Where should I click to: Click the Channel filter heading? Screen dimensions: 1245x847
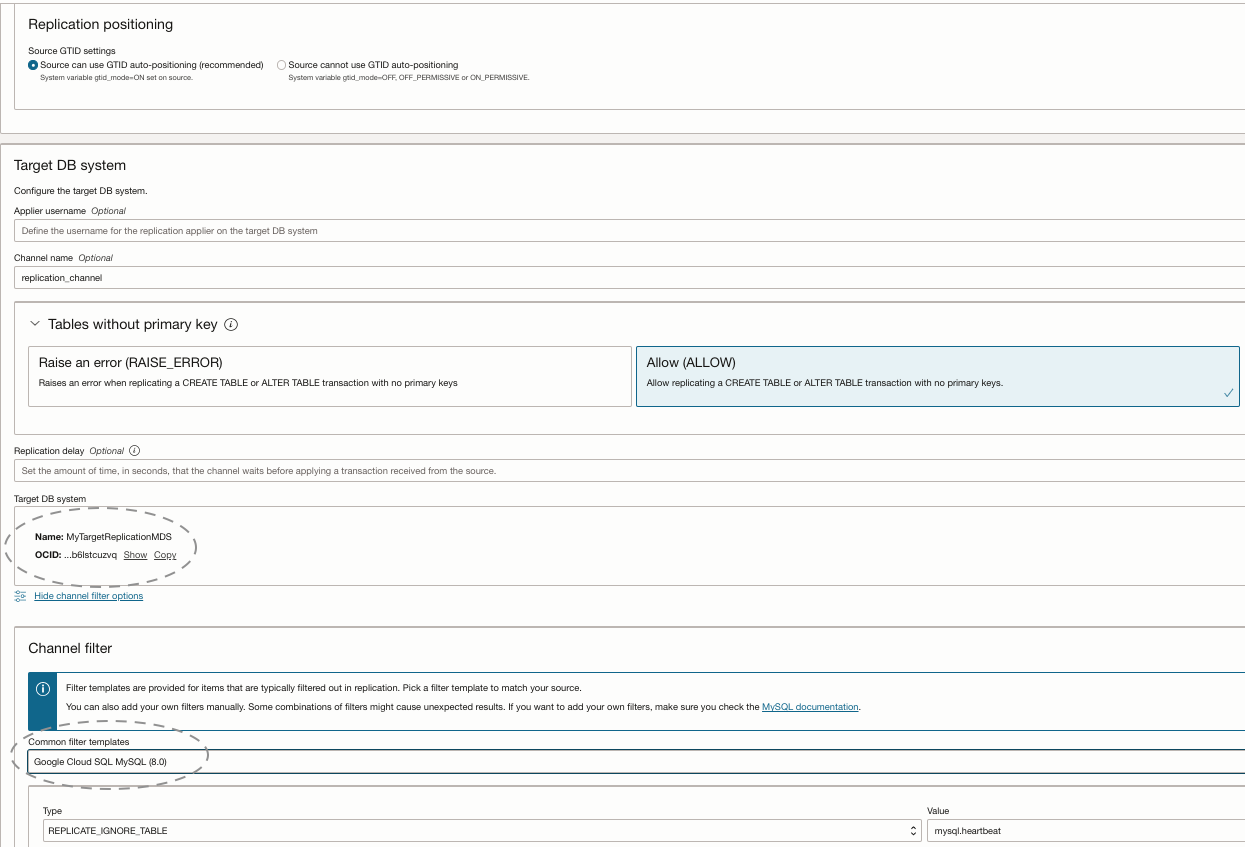coord(70,648)
